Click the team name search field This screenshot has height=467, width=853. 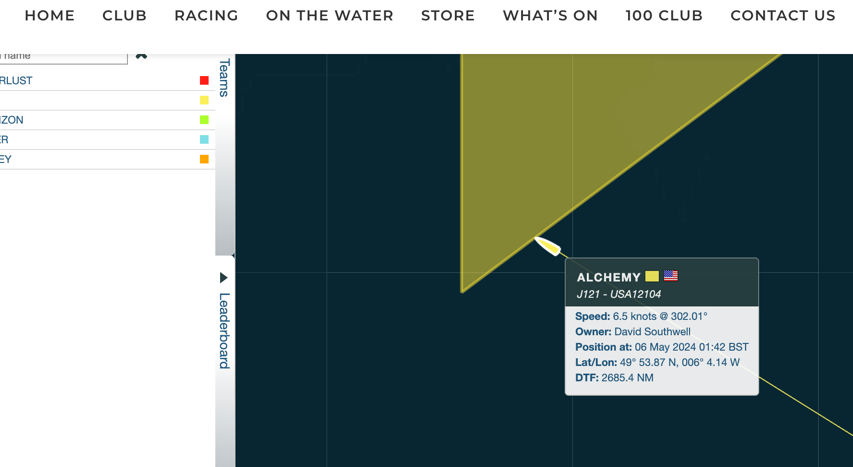(62, 56)
